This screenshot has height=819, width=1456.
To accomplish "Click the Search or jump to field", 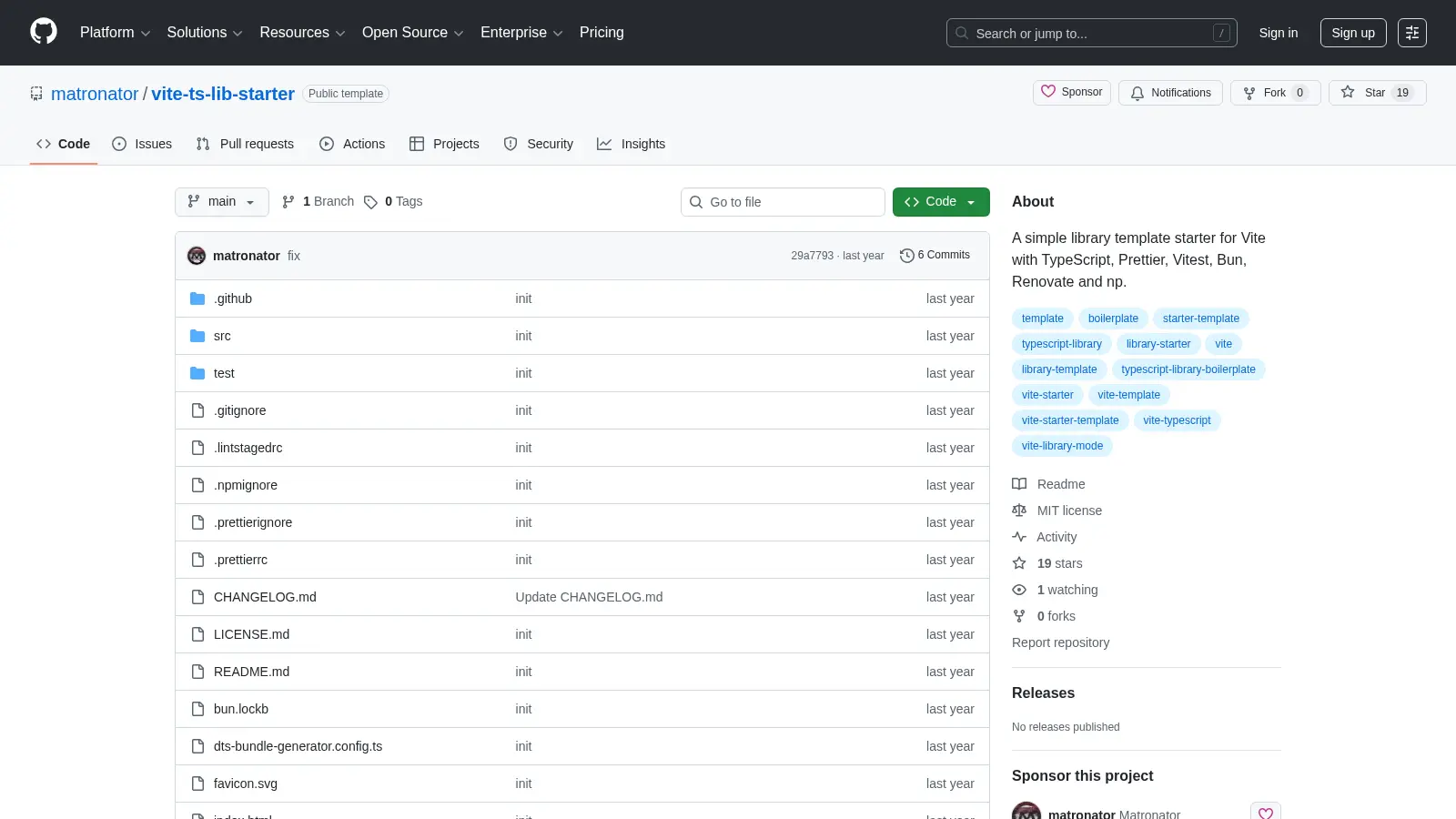I will click(1092, 33).
